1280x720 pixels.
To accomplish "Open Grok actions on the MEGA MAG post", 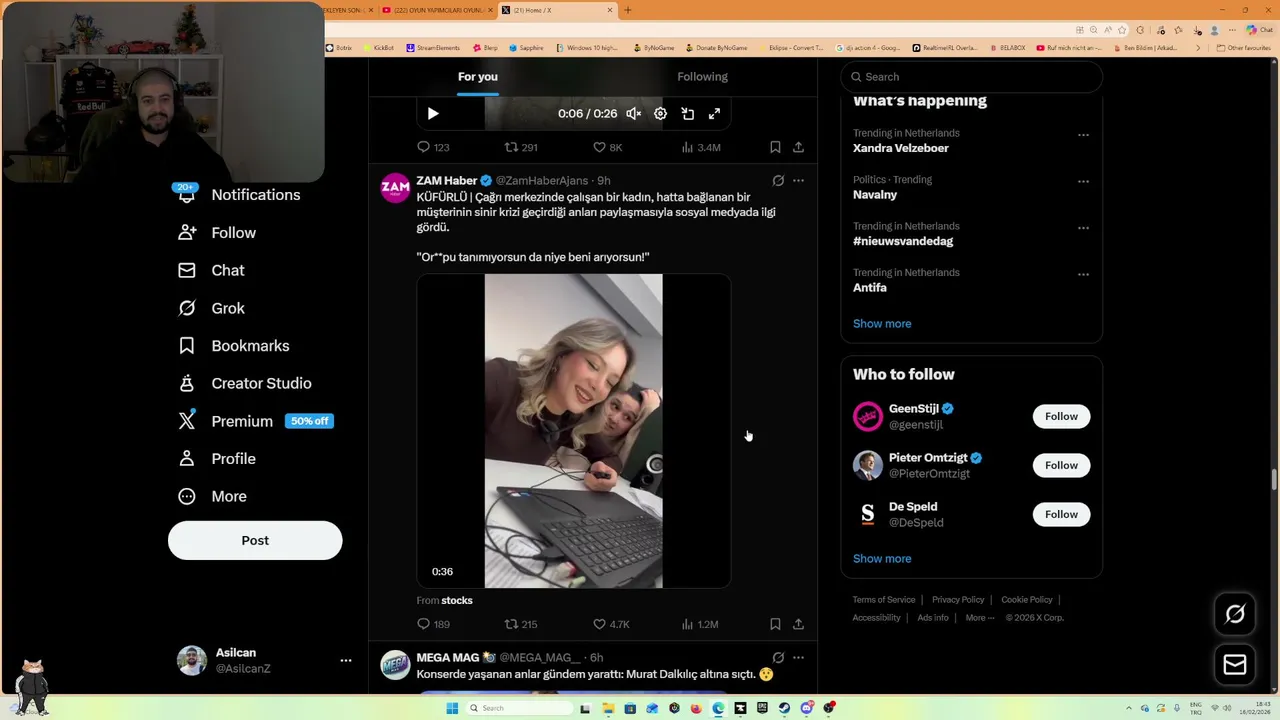I will tap(778, 658).
